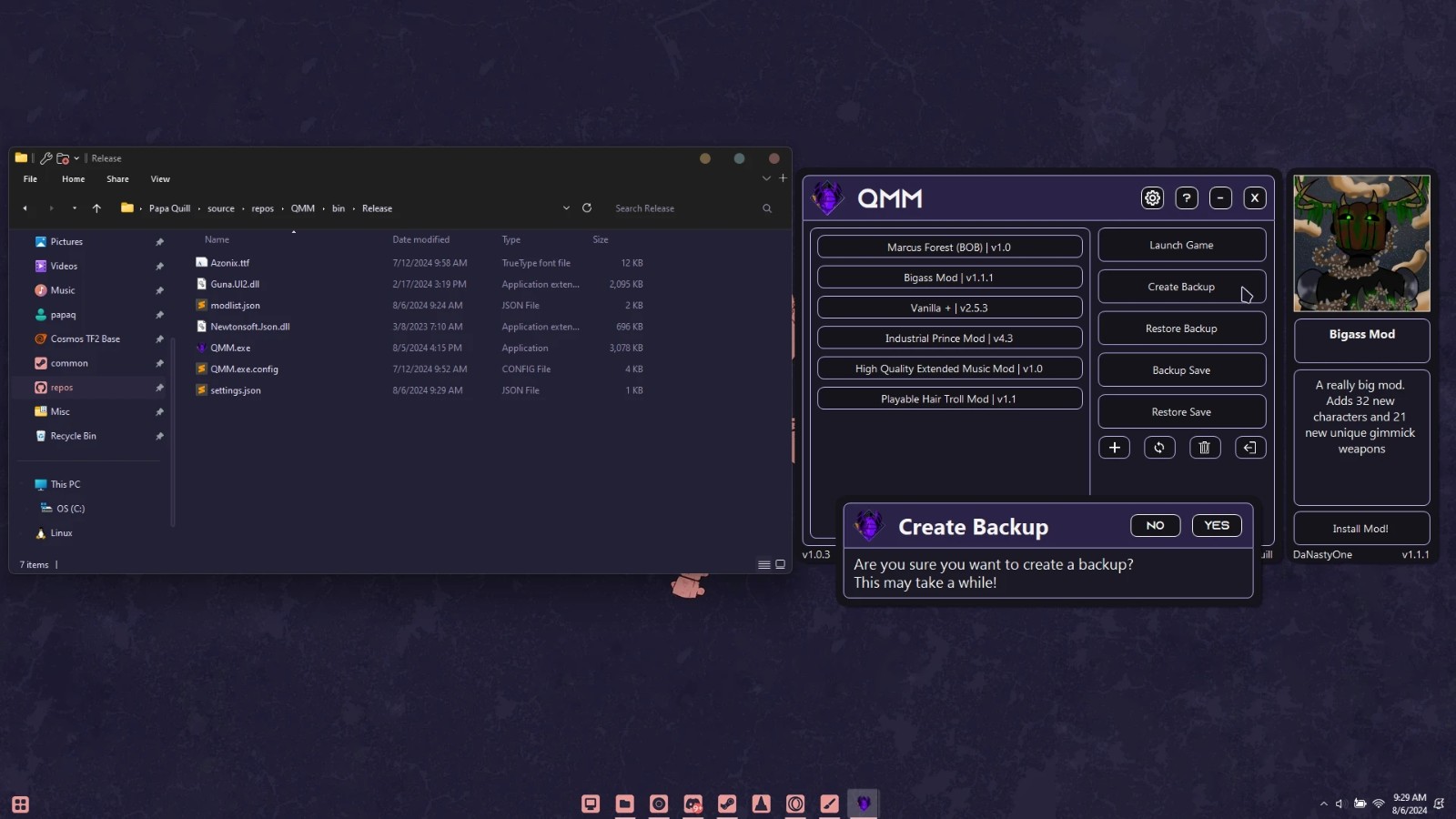Image resolution: width=1456 pixels, height=819 pixels.
Task: Refresh the mod list in QMM
Action: (x=1159, y=448)
